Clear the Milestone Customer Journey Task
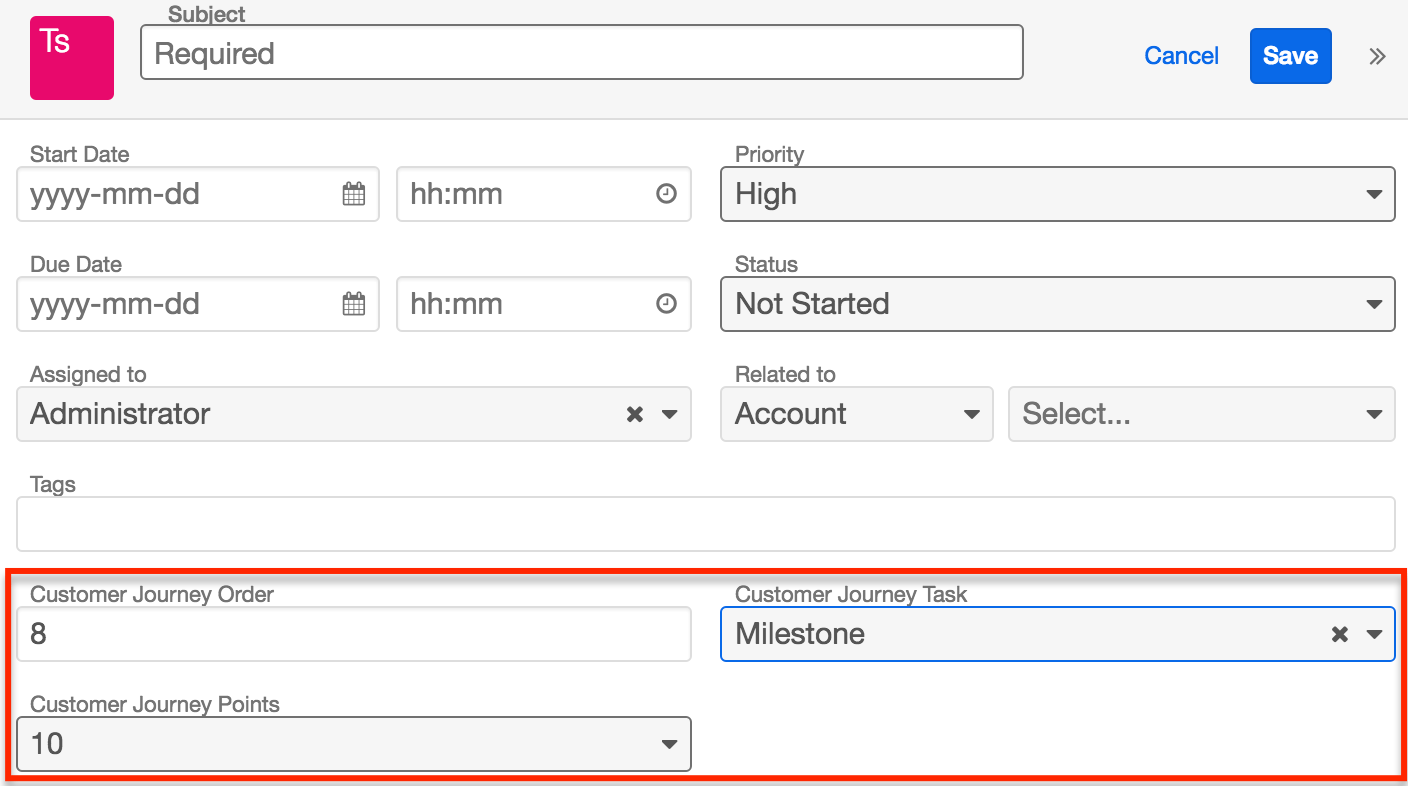Image resolution: width=1408 pixels, height=786 pixels. pyautogui.click(x=1340, y=634)
